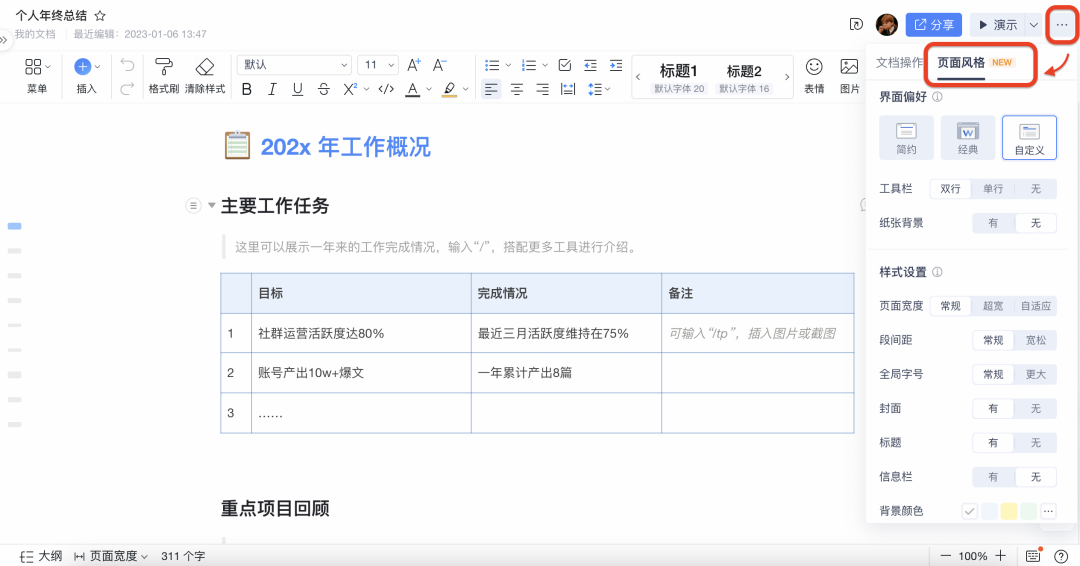
Task: Click the blue 分享 share button
Action: coord(933,25)
